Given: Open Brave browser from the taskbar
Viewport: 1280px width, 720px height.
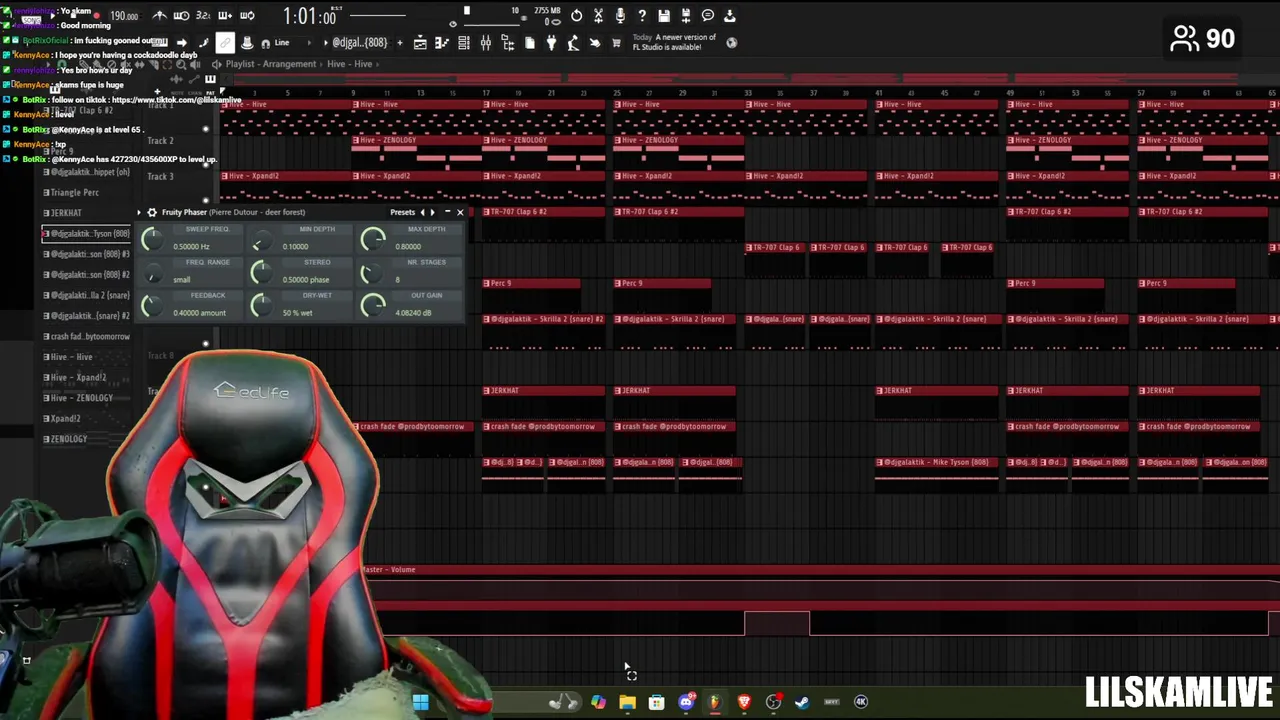Looking at the screenshot, I should click(744, 702).
